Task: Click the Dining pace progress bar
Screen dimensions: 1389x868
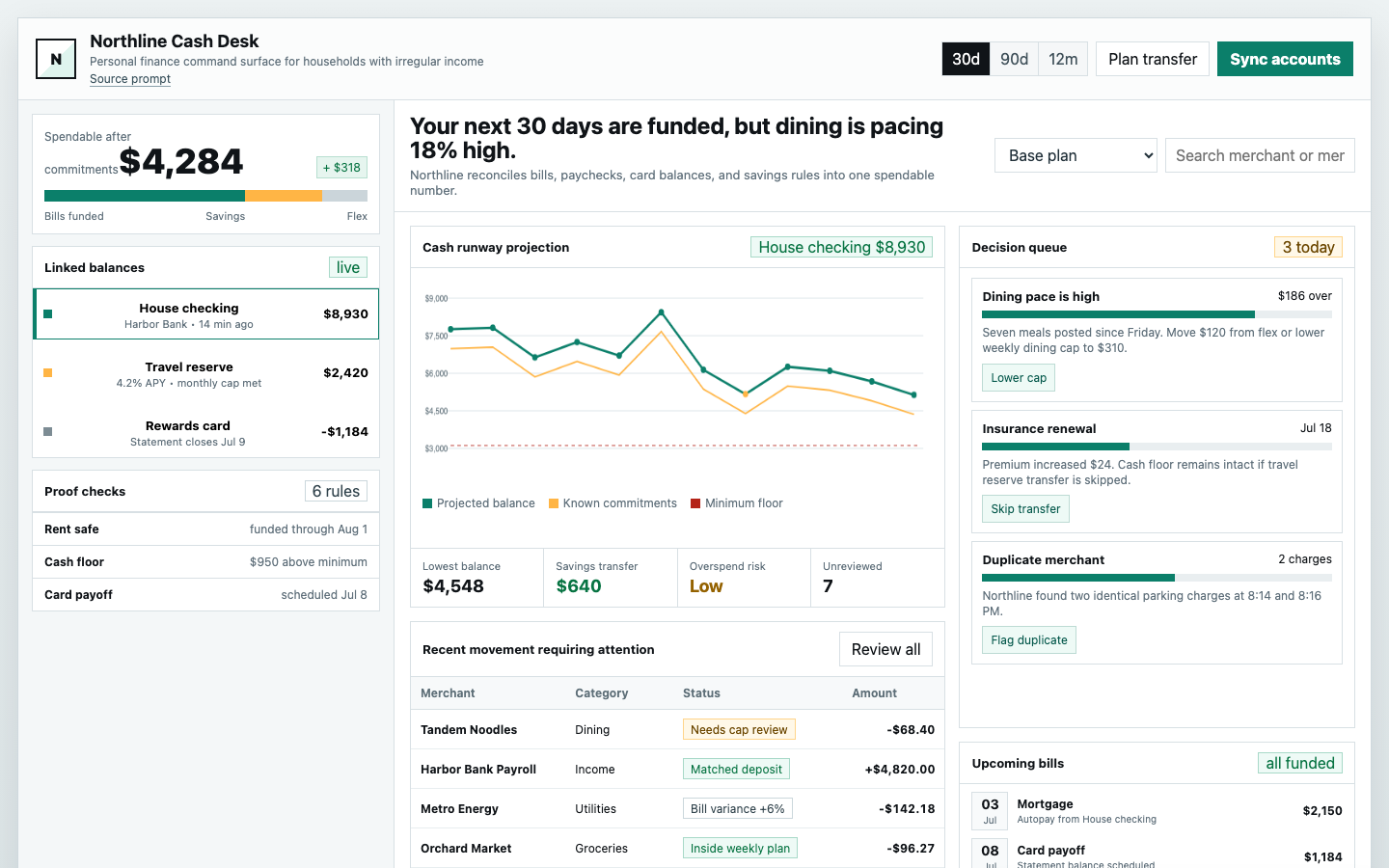Action: (x=1157, y=314)
